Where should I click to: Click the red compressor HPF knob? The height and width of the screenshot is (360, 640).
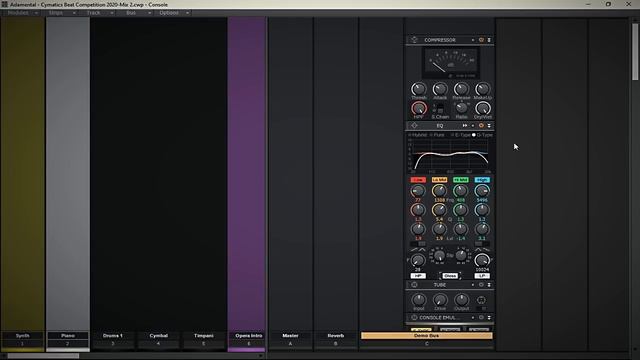click(418, 108)
